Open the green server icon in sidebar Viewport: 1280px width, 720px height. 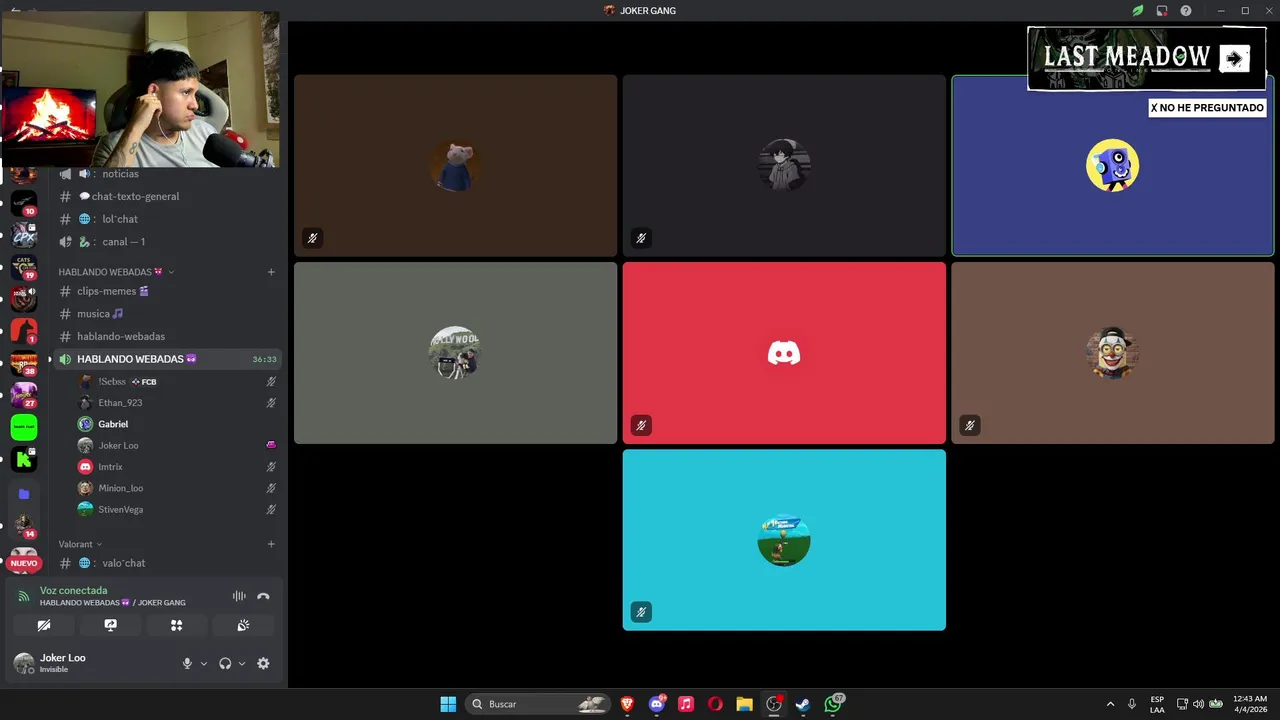click(x=24, y=427)
